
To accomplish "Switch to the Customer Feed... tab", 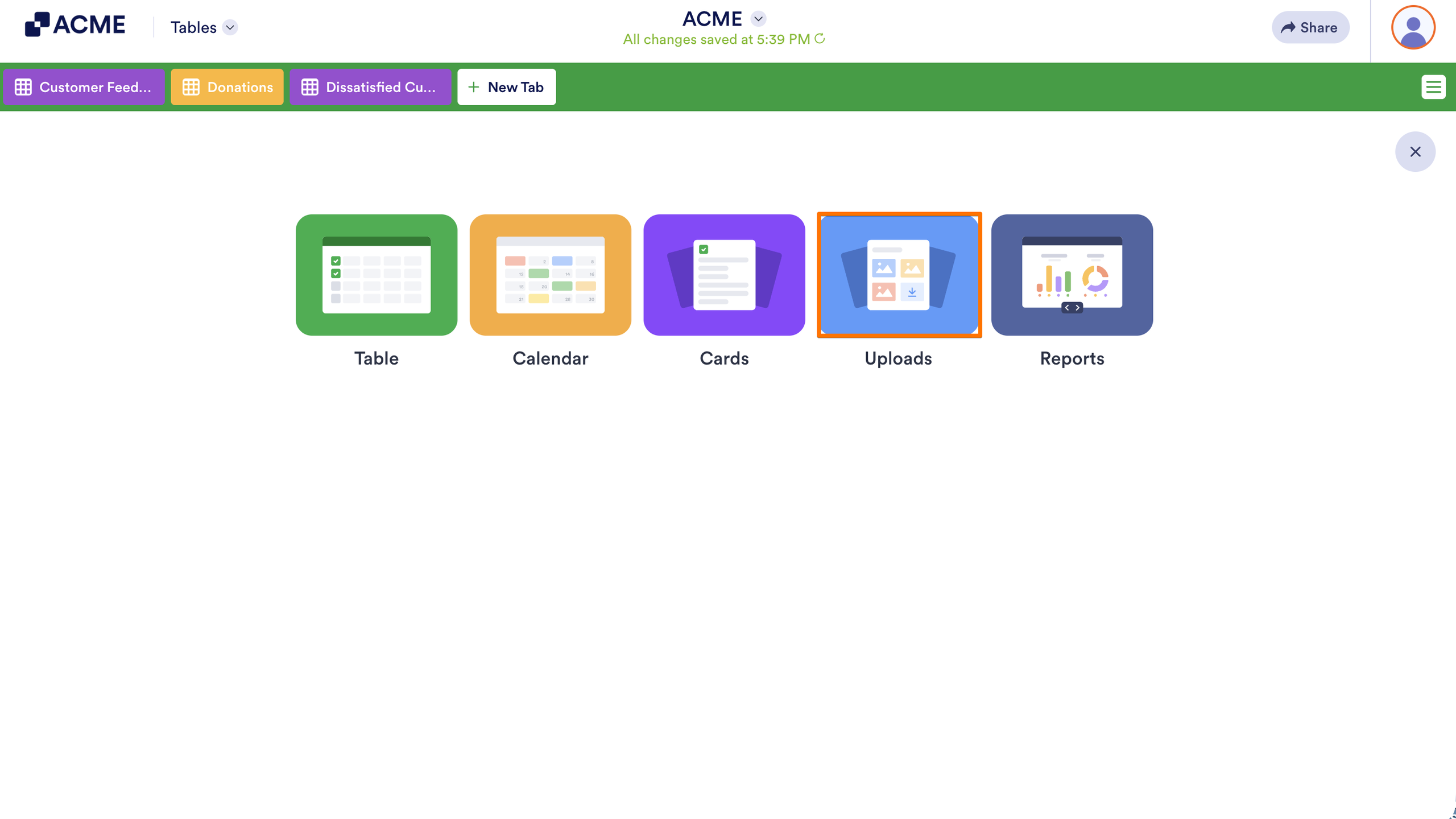I will tap(84, 87).
